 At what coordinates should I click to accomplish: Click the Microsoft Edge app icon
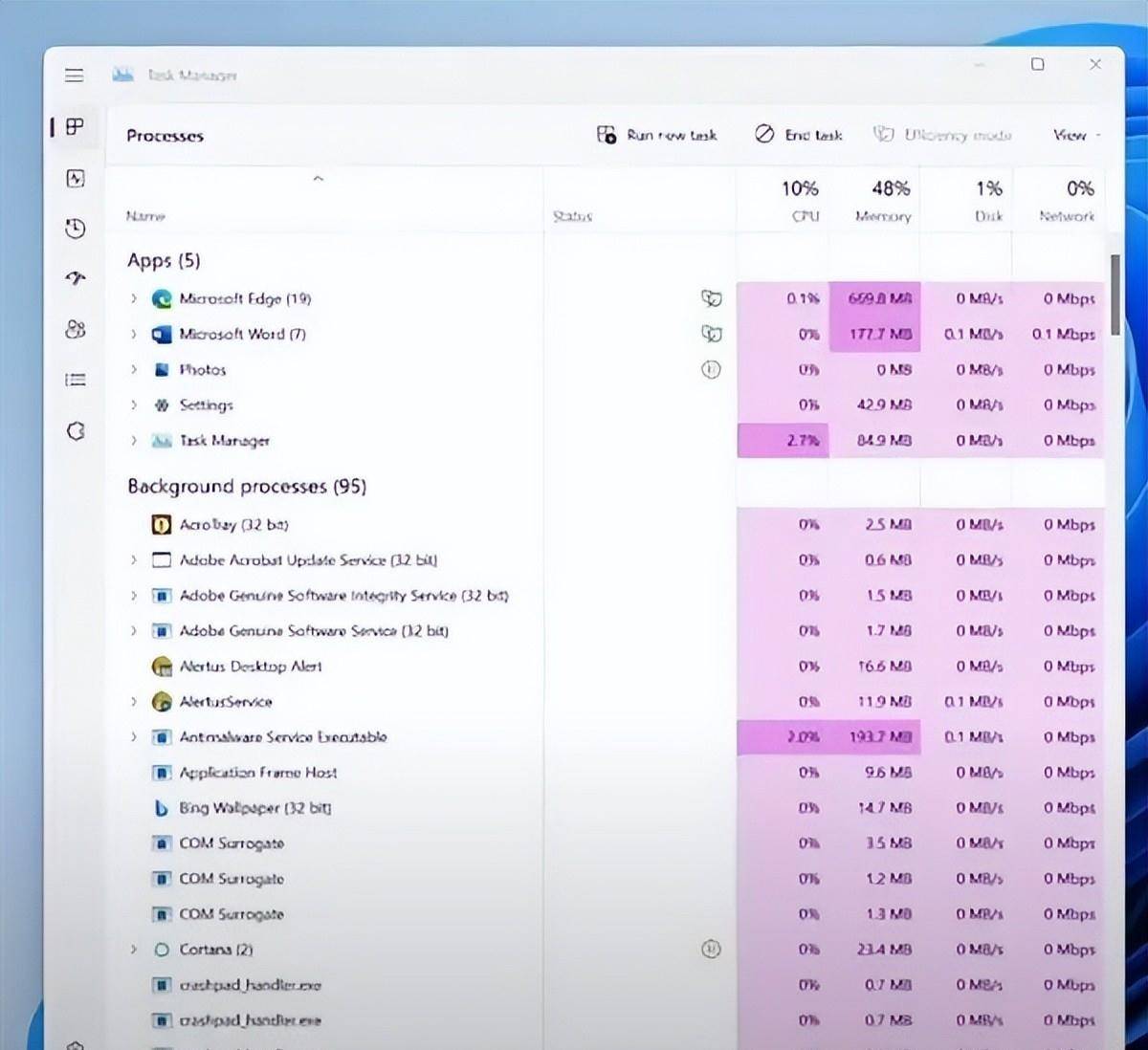coord(162,298)
